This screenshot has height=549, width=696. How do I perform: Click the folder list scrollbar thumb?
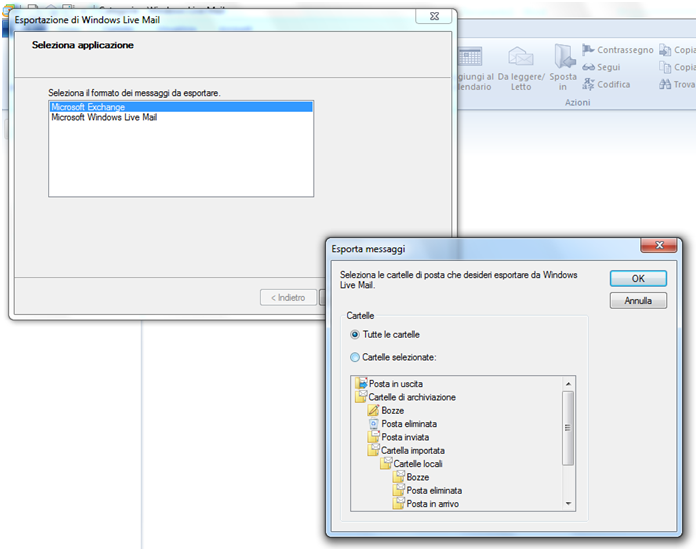click(x=568, y=428)
